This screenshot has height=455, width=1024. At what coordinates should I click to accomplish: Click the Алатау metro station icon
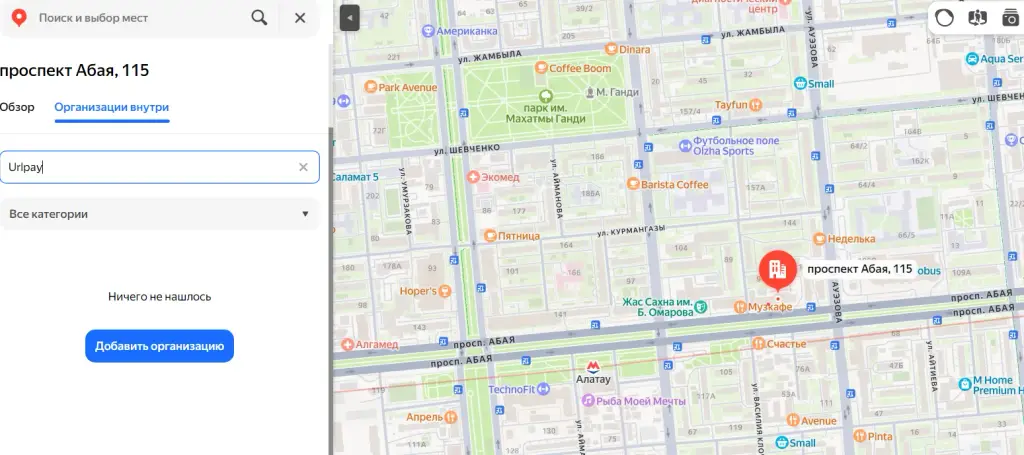point(593,367)
